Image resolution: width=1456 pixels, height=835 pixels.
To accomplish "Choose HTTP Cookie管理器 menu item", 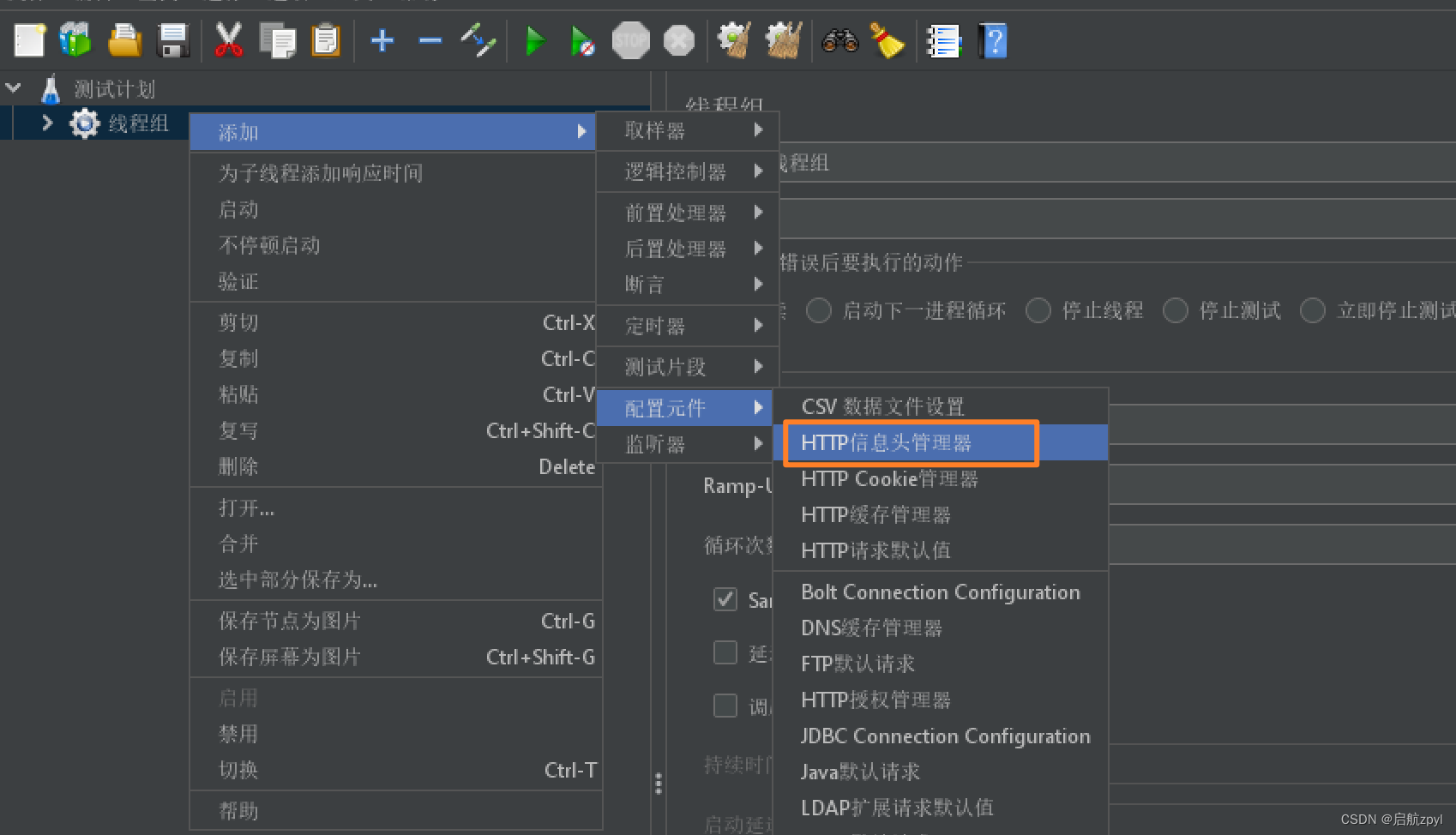I will 941,478.
